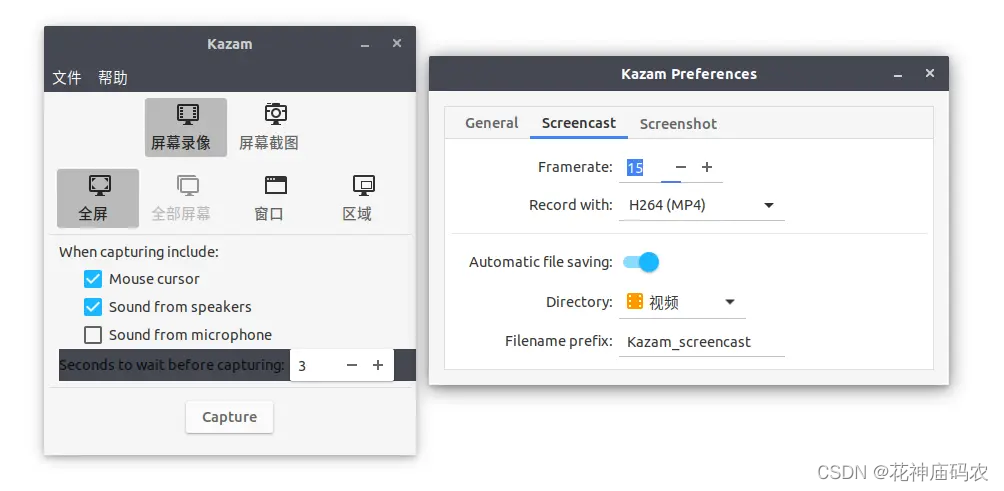Open the 文件 menu in Kazam
1004x491 pixels.
(x=67, y=78)
